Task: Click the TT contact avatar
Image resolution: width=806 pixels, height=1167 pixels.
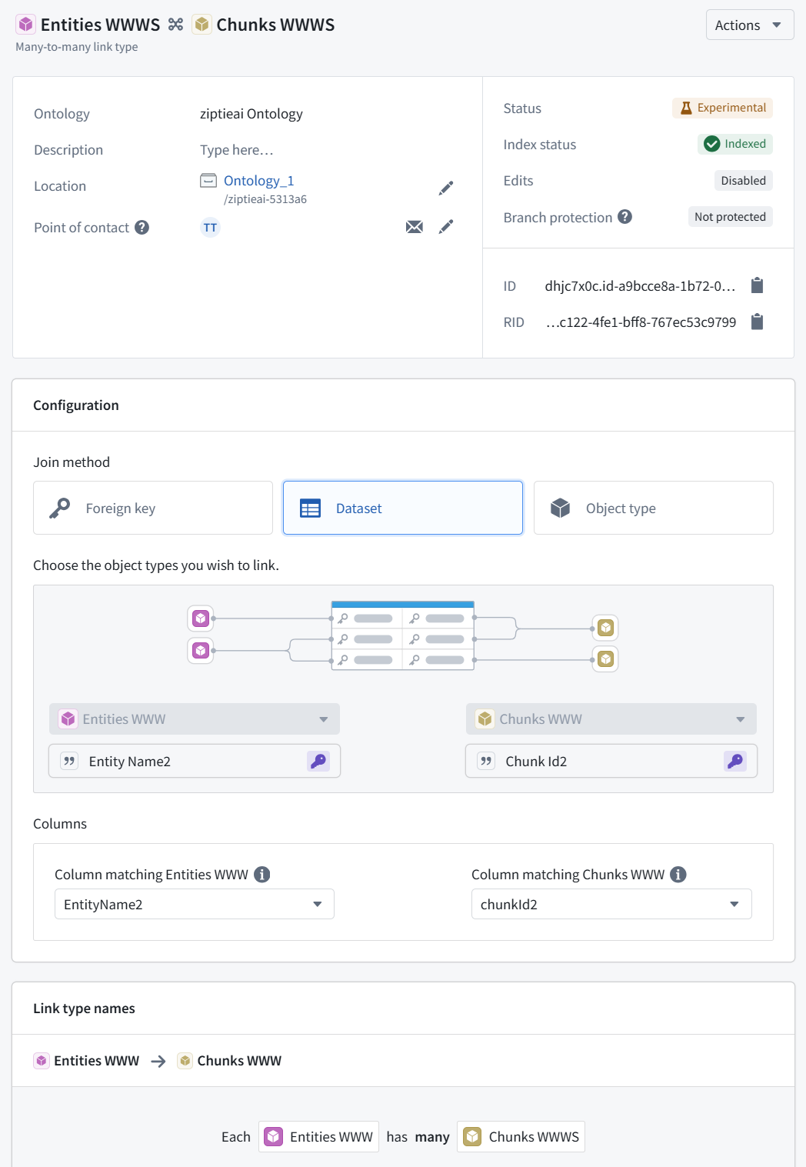Action: coord(210,228)
